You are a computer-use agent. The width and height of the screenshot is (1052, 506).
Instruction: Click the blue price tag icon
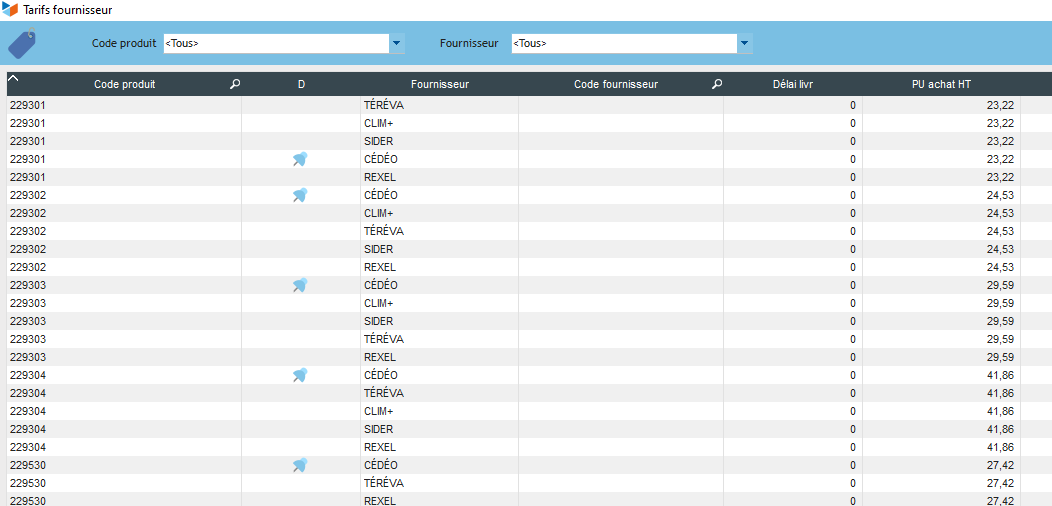21,44
